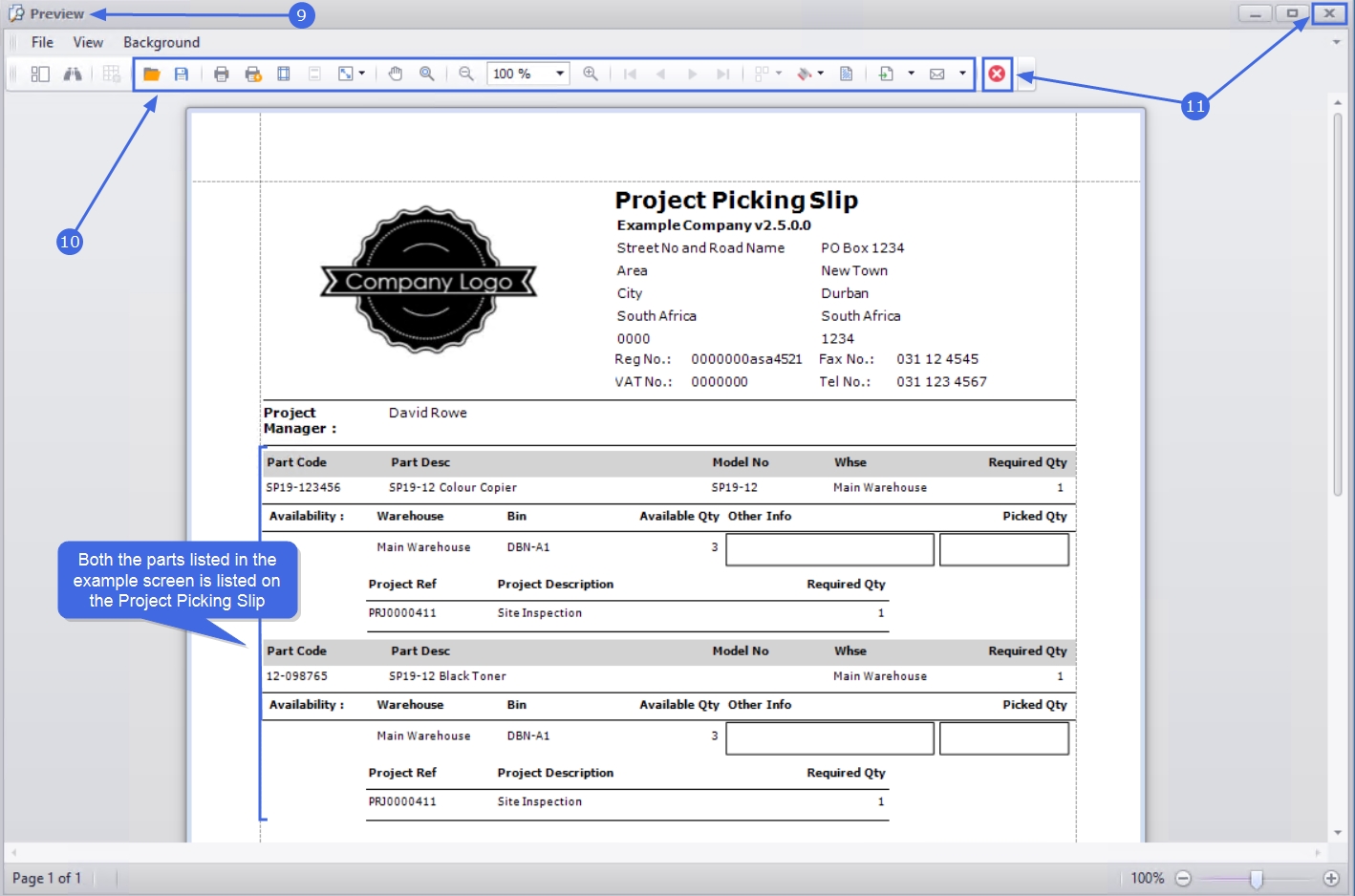Expand the Export document dropdown arrow
The image size is (1355, 896).
[911, 74]
